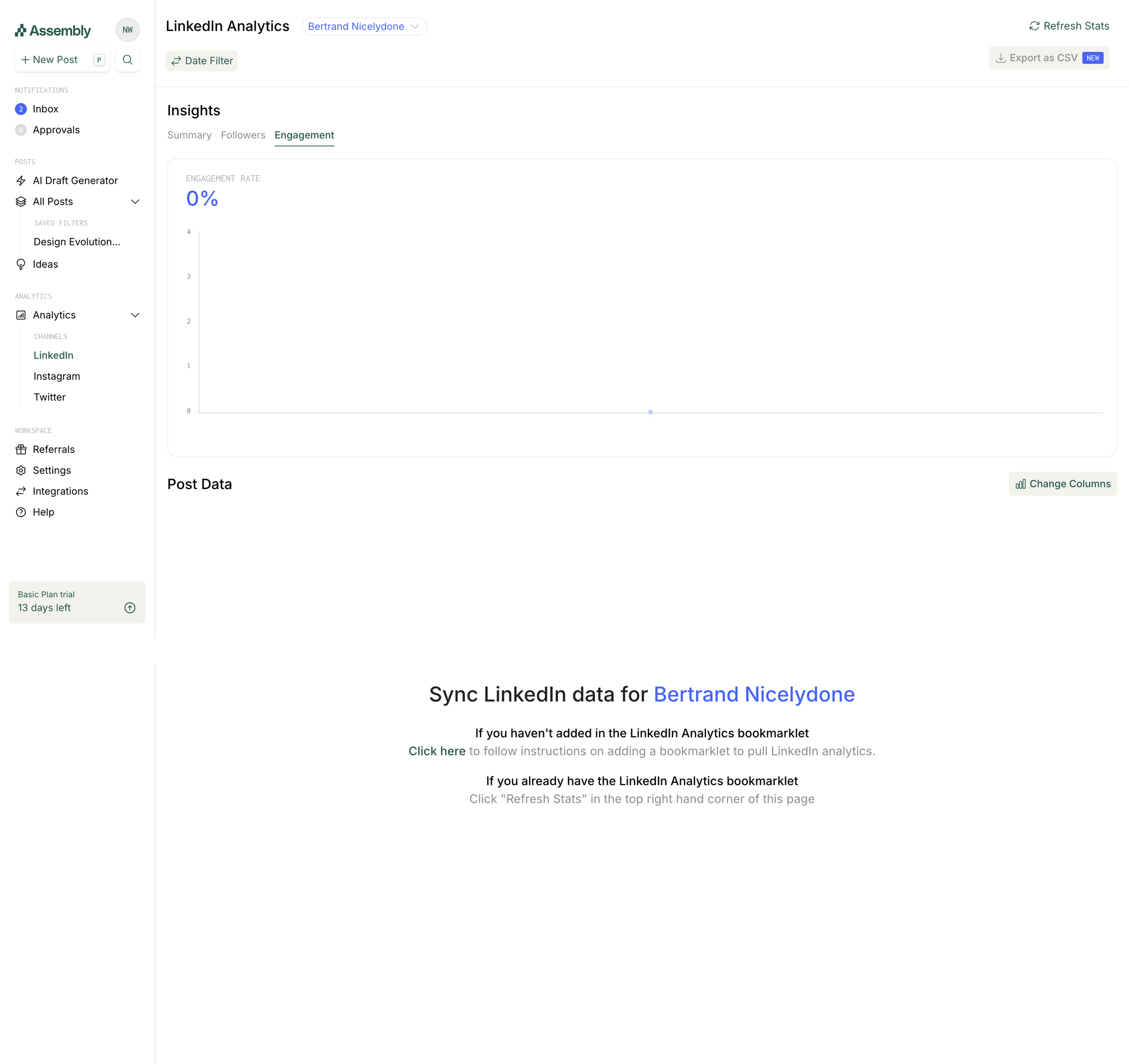Screen dimensions: 1129x1064
Task: Click the search magnifier icon
Action: pyautogui.click(x=128, y=60)
